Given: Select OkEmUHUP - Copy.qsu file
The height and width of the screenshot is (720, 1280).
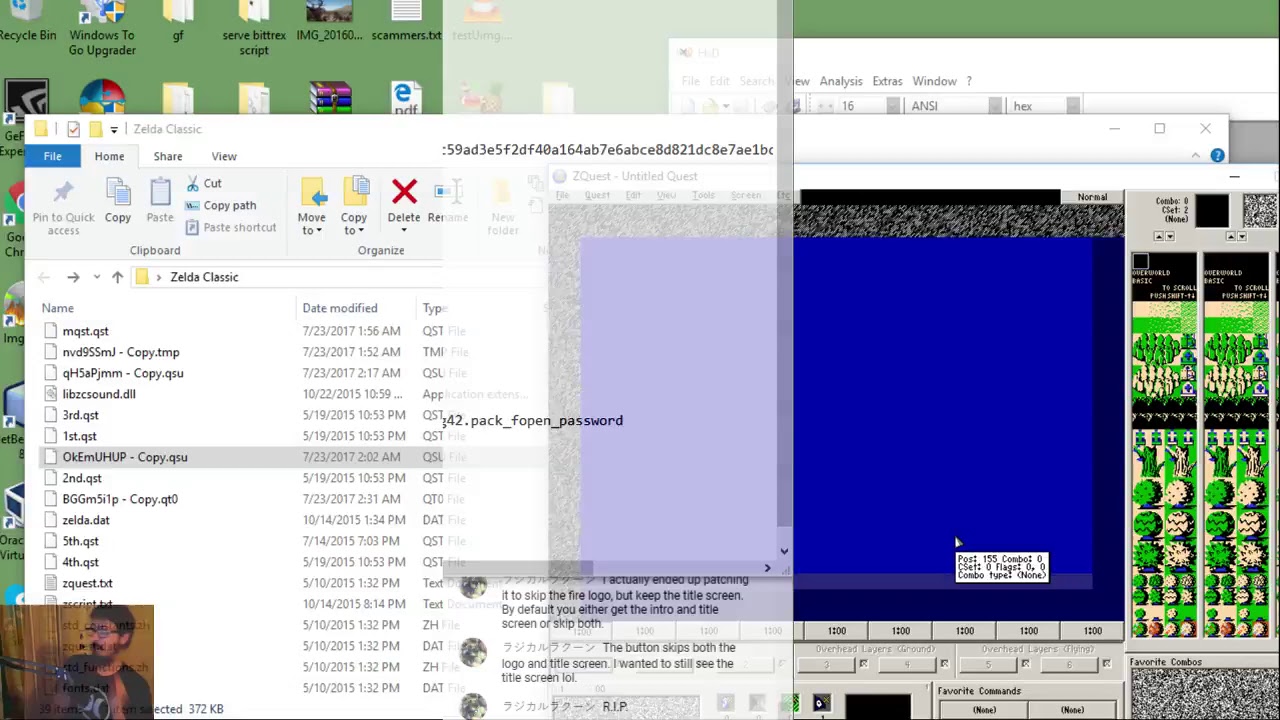Looking at the screenshot, I should (125, 457).
